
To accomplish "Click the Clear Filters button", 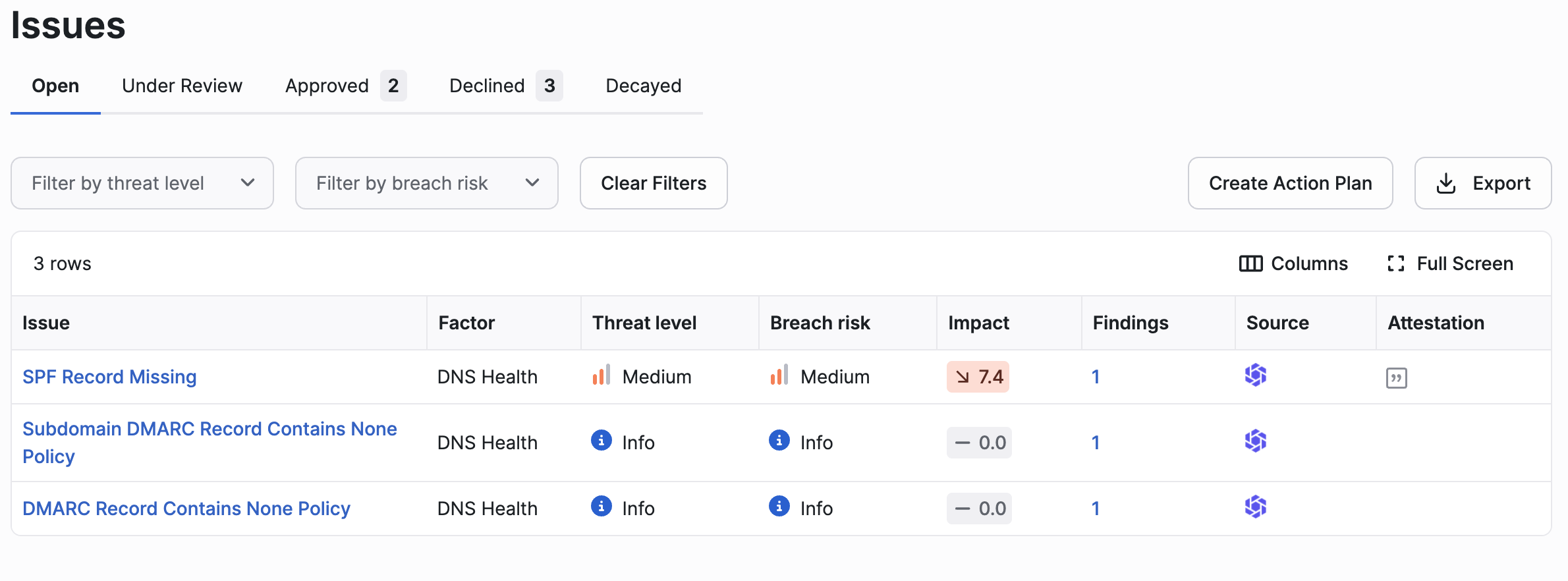I will [x=654, y=183].
